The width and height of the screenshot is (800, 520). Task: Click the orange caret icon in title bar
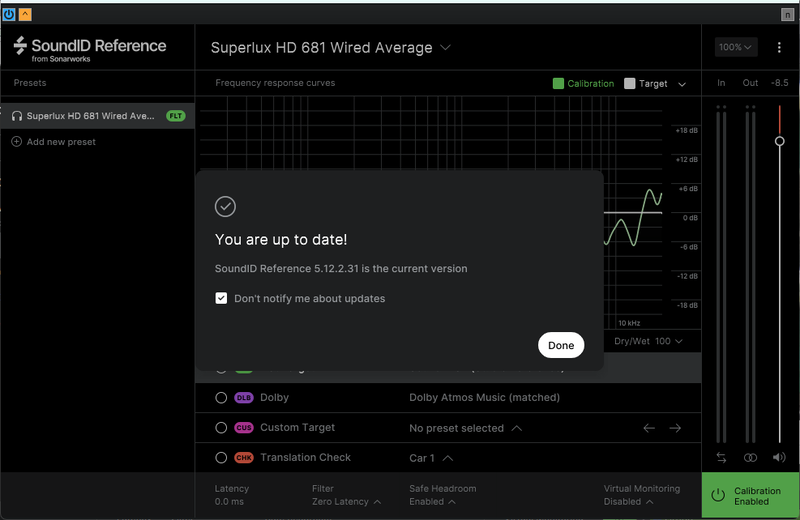(x=25, y=14)
